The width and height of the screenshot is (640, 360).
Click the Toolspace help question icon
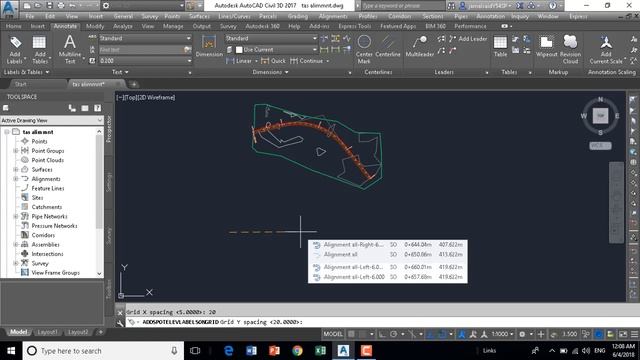[x=98, y=108]
